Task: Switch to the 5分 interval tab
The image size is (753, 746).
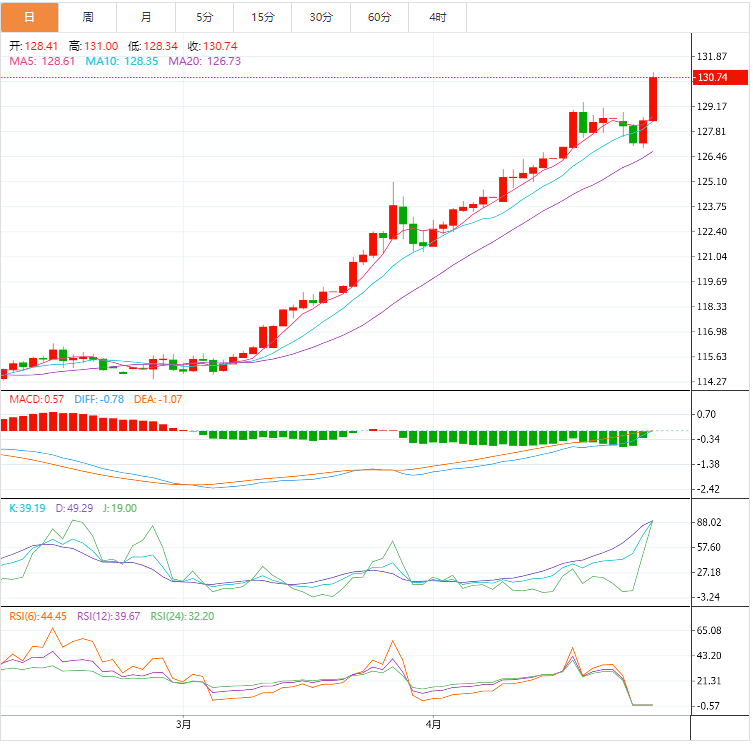Action: click(x=205, y=17)
